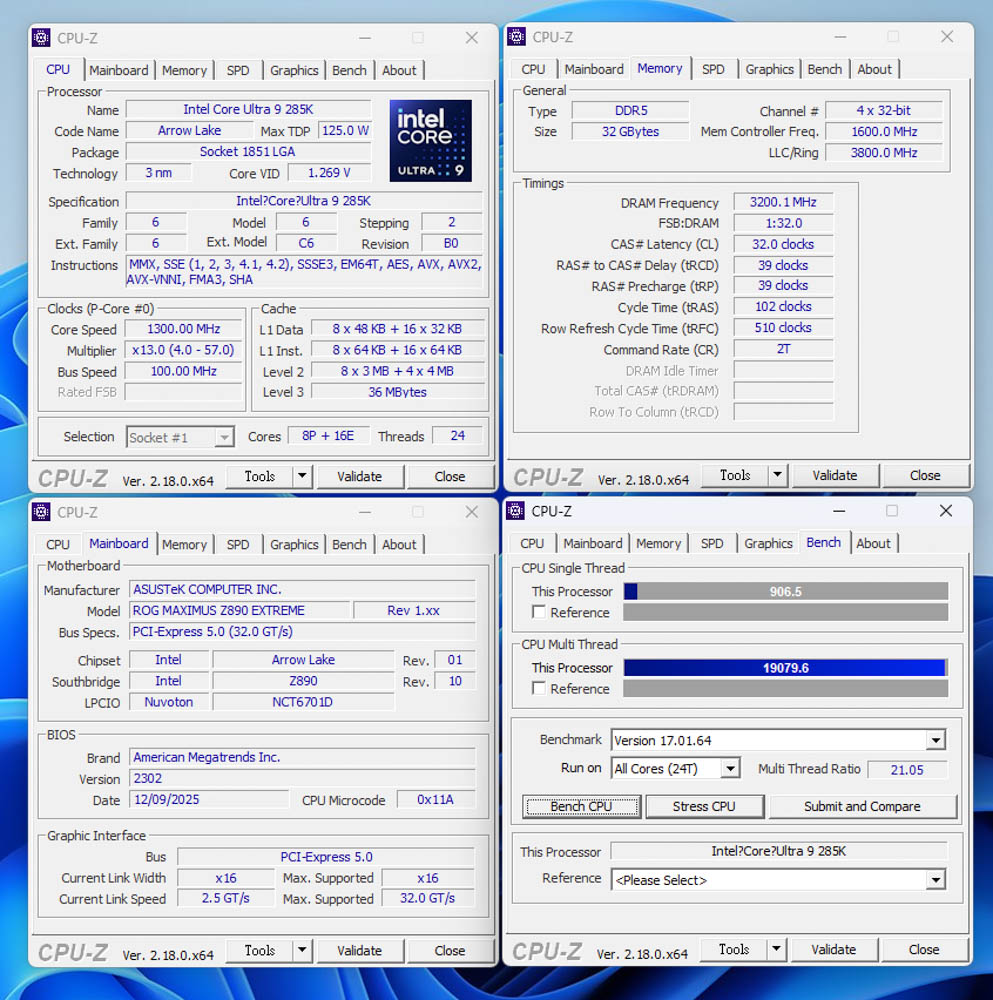Click the CPU Multi Thread score bar
Screen dimensions: 993x1000
[x=785, y=668]
